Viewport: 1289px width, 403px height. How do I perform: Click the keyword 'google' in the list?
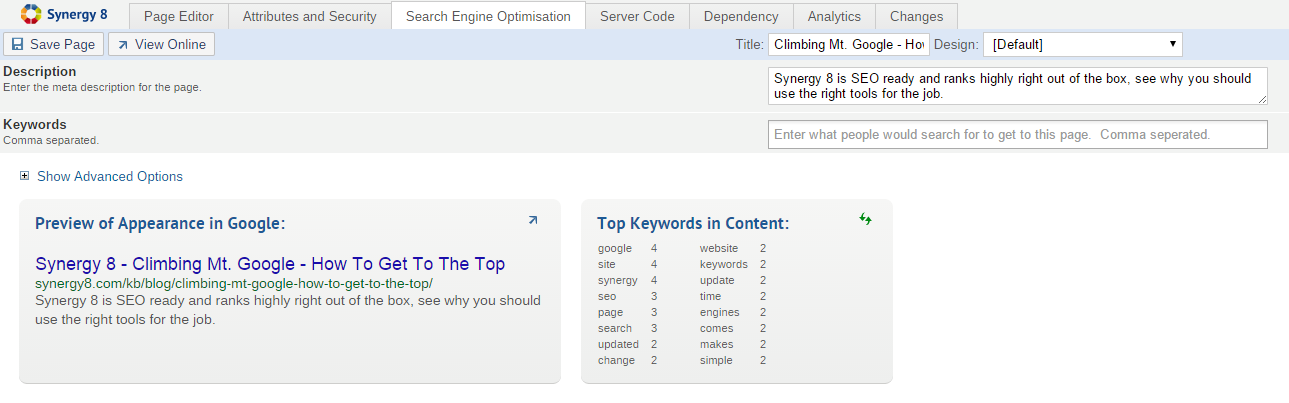coord(615,248)
